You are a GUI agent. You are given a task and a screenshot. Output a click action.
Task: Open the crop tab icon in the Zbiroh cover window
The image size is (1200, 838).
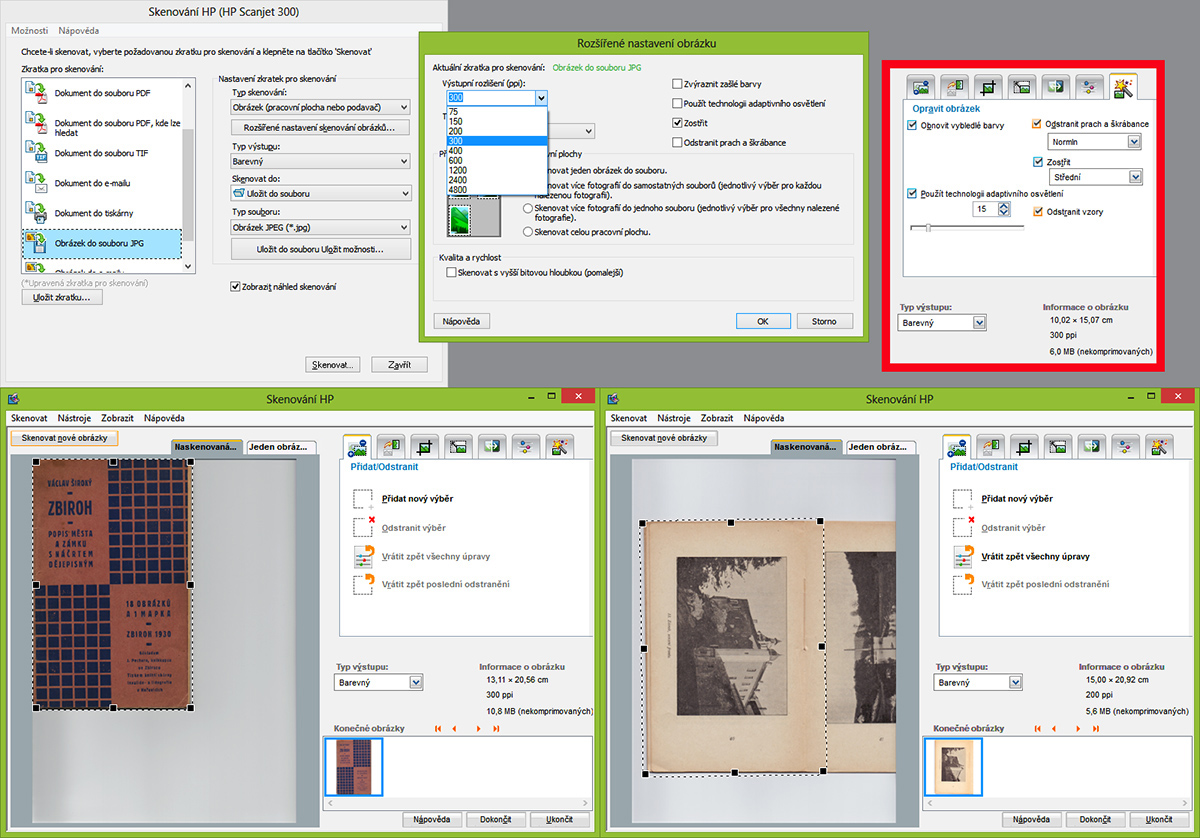pos(425,447)
